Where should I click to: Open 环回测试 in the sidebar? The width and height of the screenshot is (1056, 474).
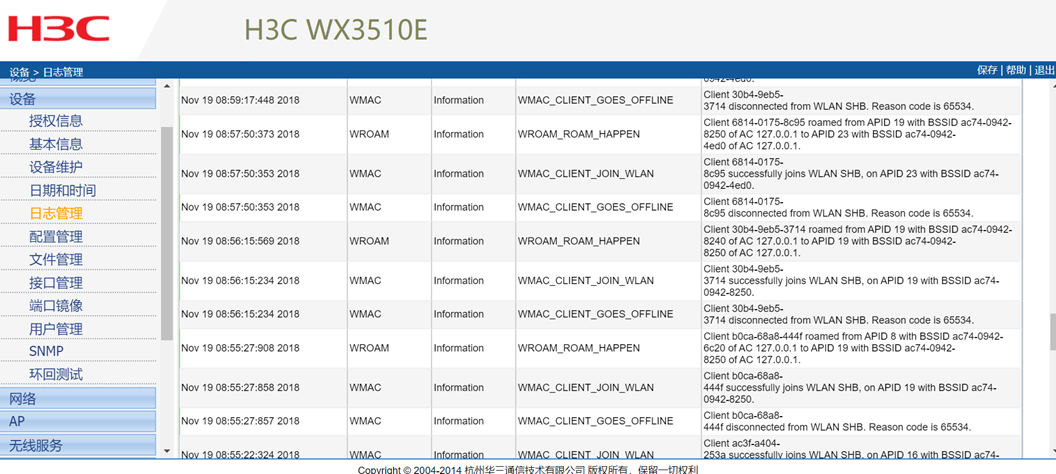(56, 374)
